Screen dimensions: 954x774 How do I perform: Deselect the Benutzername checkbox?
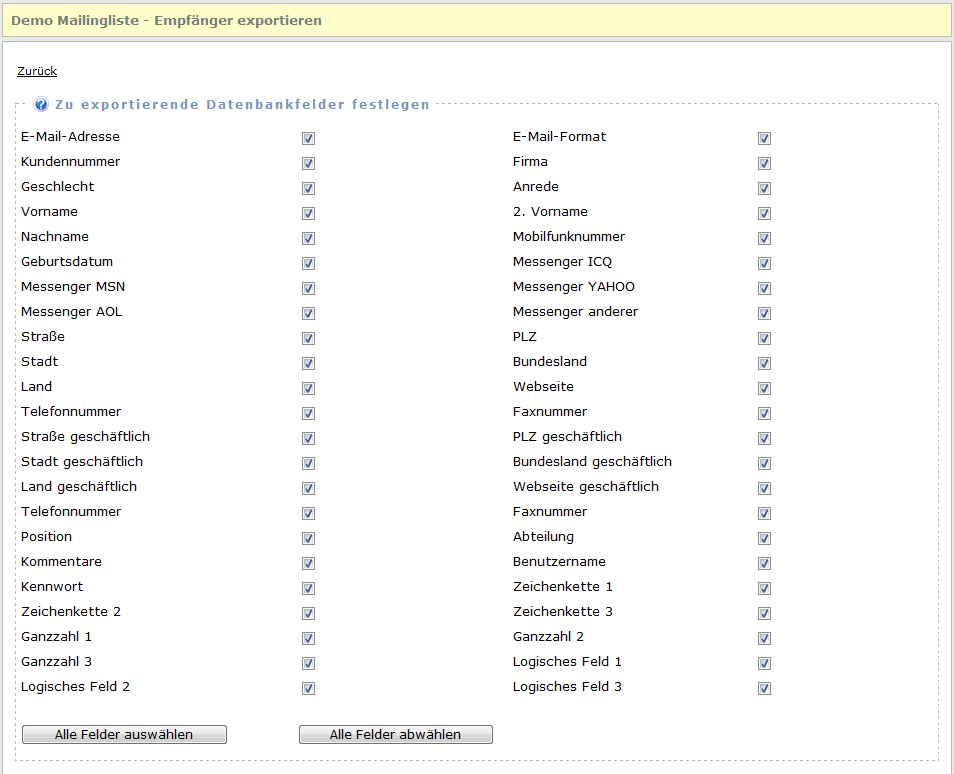click(764, 563)
